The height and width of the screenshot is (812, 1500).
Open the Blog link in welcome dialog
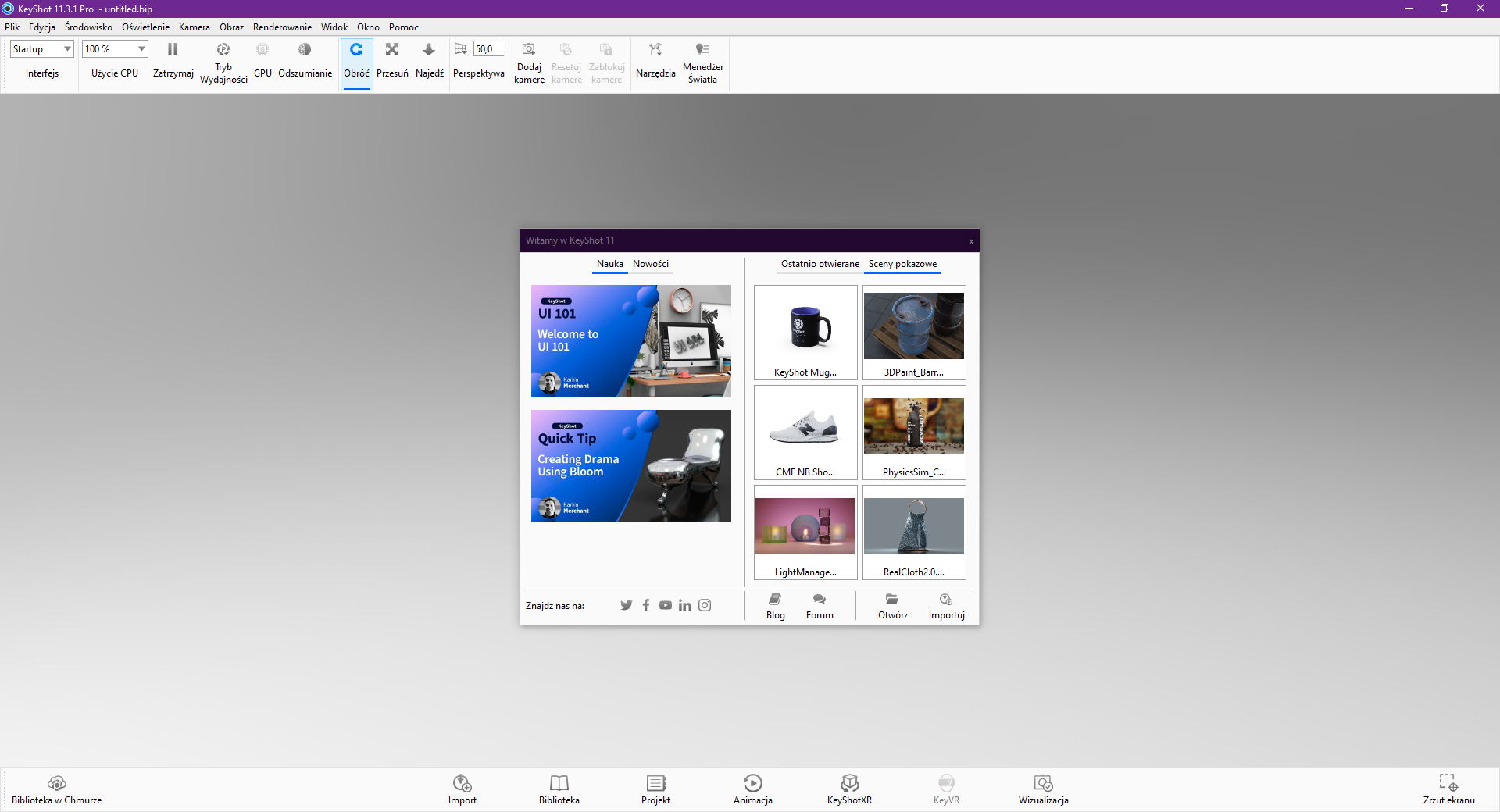(x=776, y=606)
